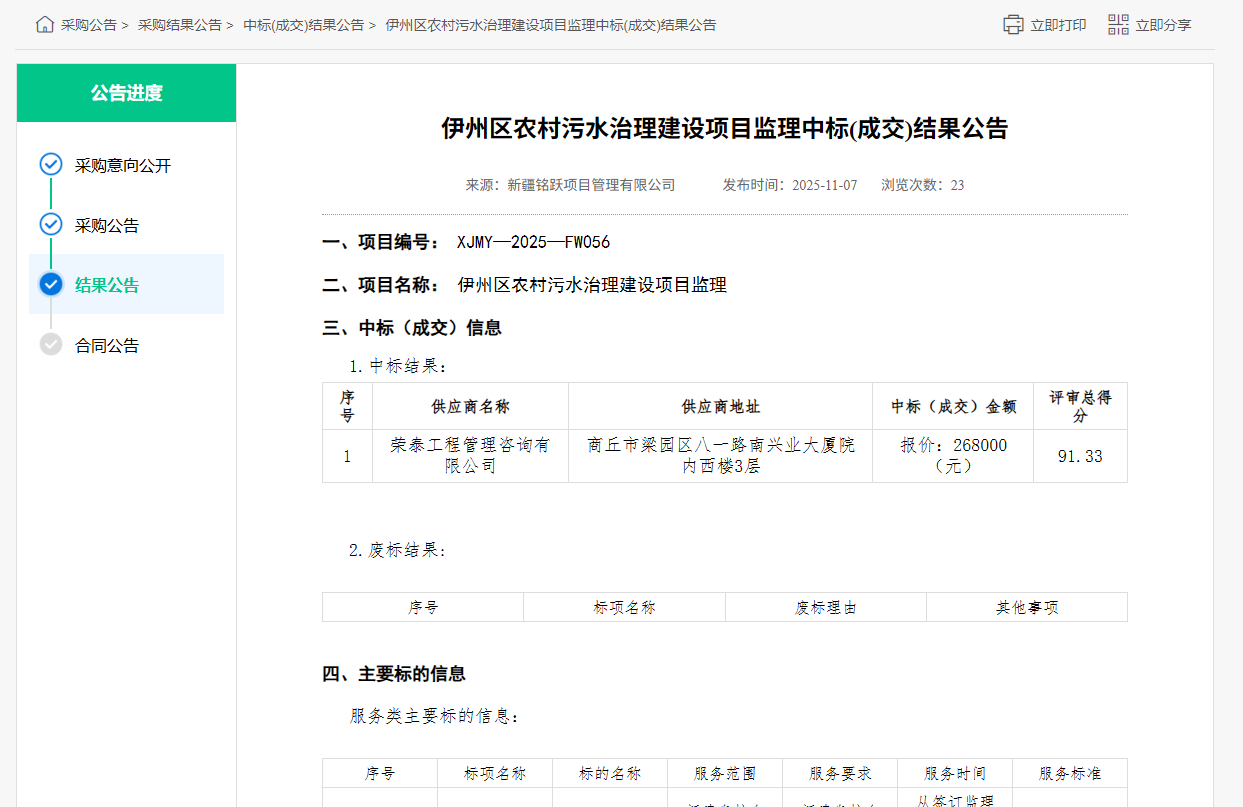This screenshot has width=1243, height=807.
Task: Select 结果公告 in progress sidebar
Action: point(107,285)
